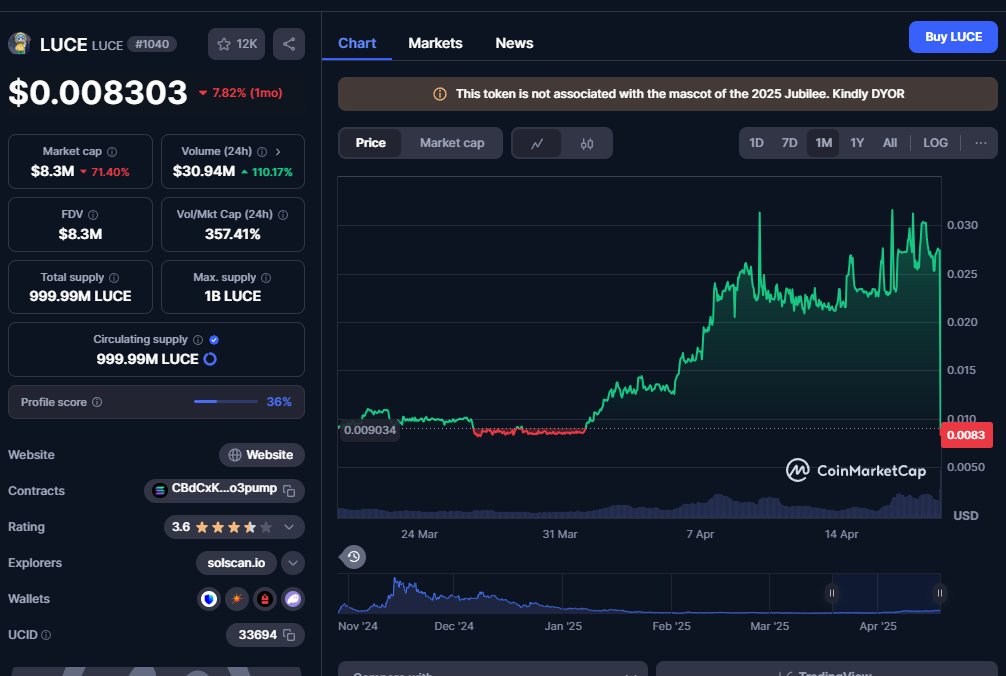Image resolution: width=1006 pixels, height=676 pixels.
Task: Switch to the Chart tab
Action: 357,44
